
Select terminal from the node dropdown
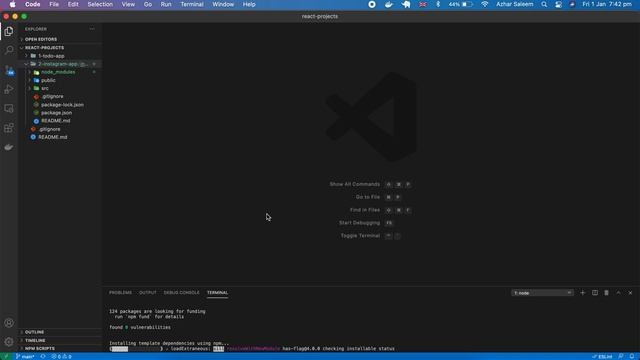[x=542, y=293]
